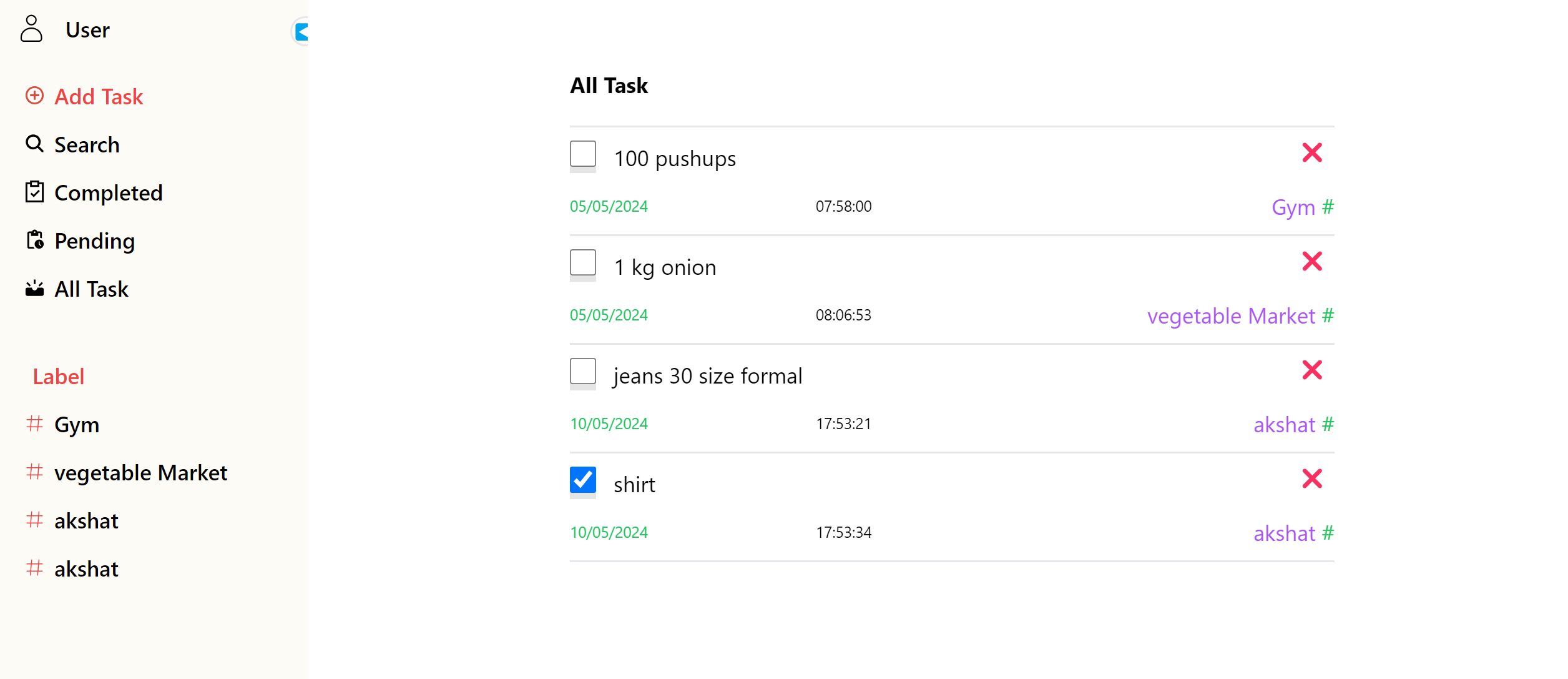The image size is (1568, 679).
Task: Click the Add Task plus icon
Action: [x=34, y=96]
